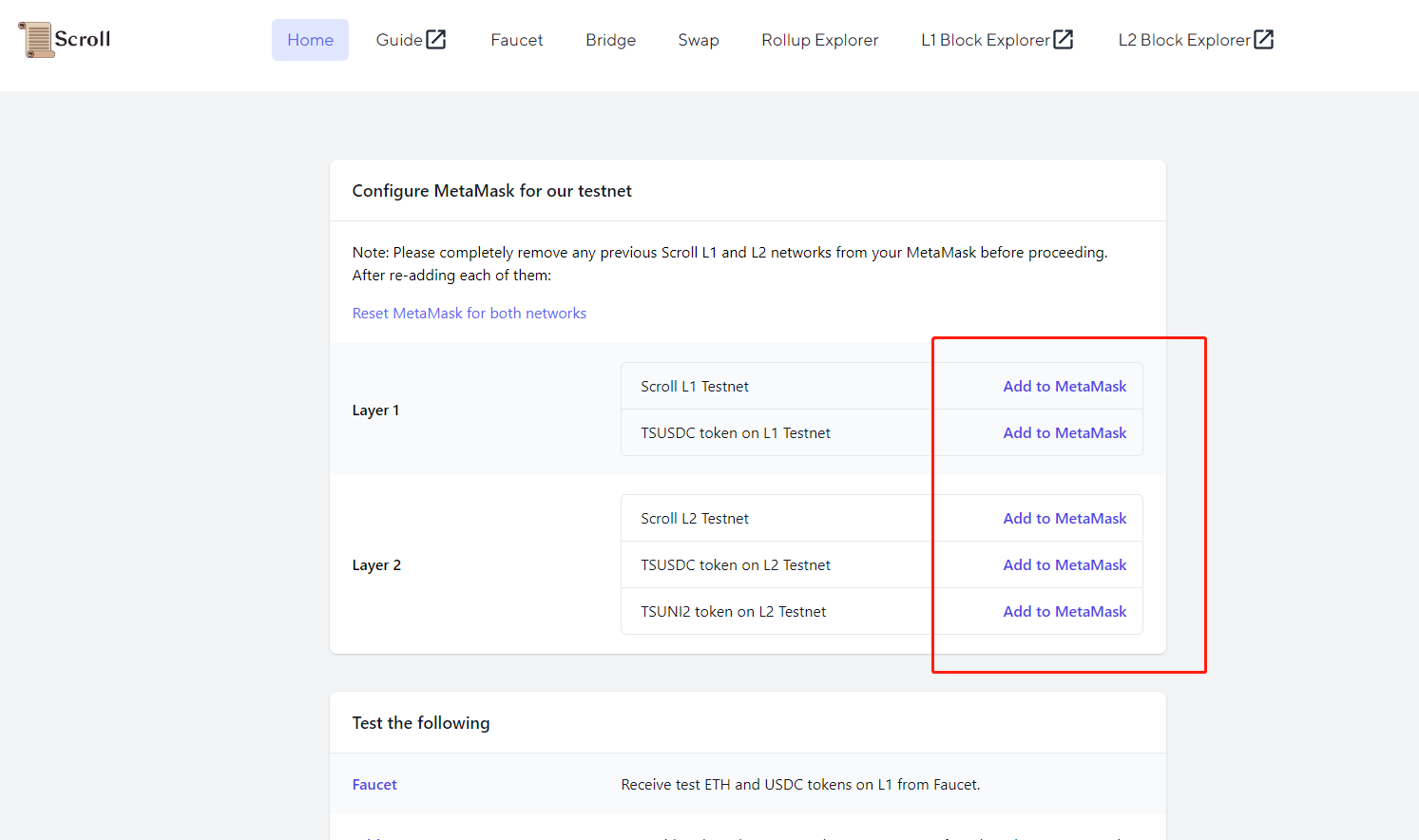
Task: Click the 'Layer 2' label
Action: click(x=376, y=565)
